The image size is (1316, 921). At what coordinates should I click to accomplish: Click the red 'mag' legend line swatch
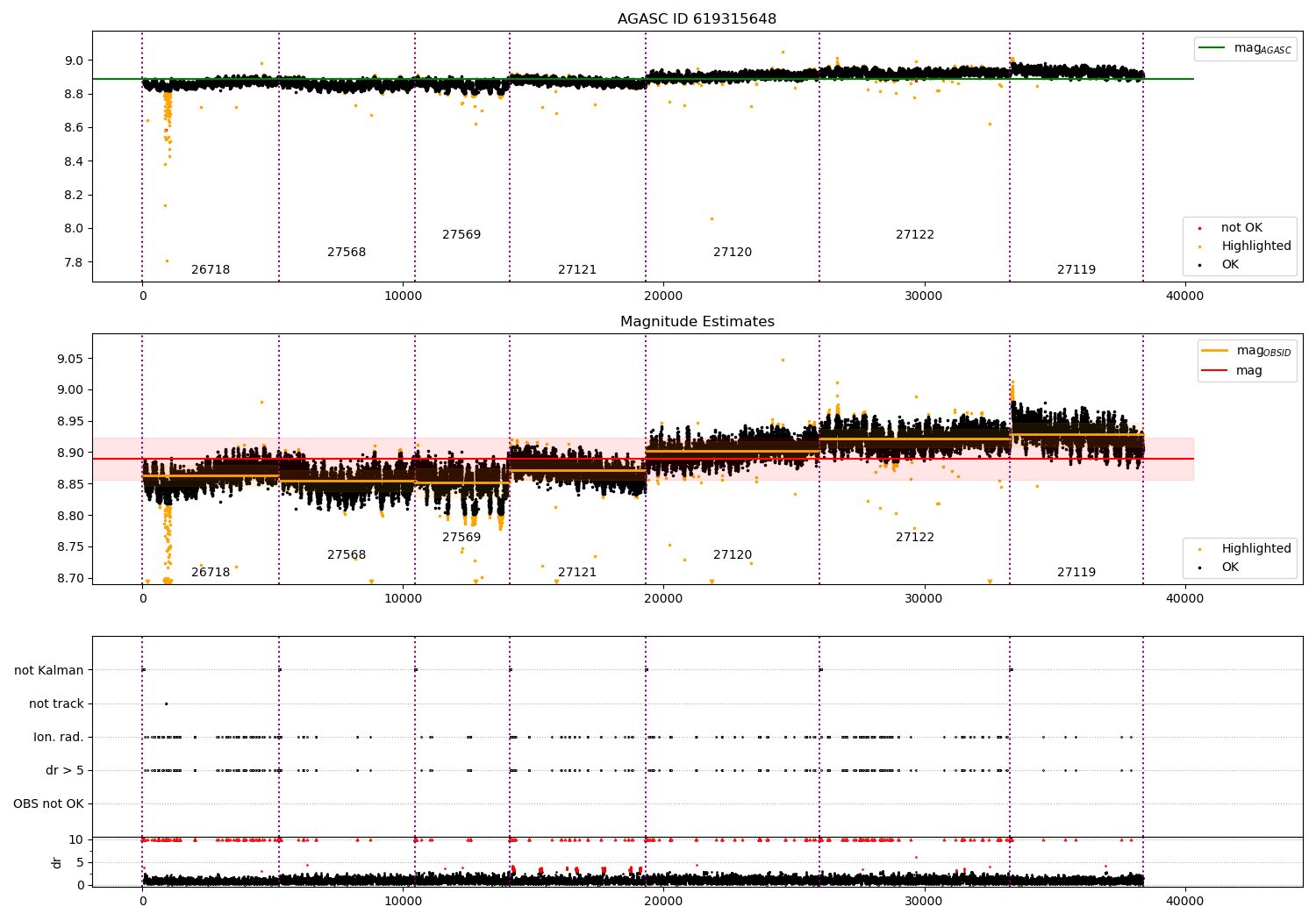(1214, 371)
